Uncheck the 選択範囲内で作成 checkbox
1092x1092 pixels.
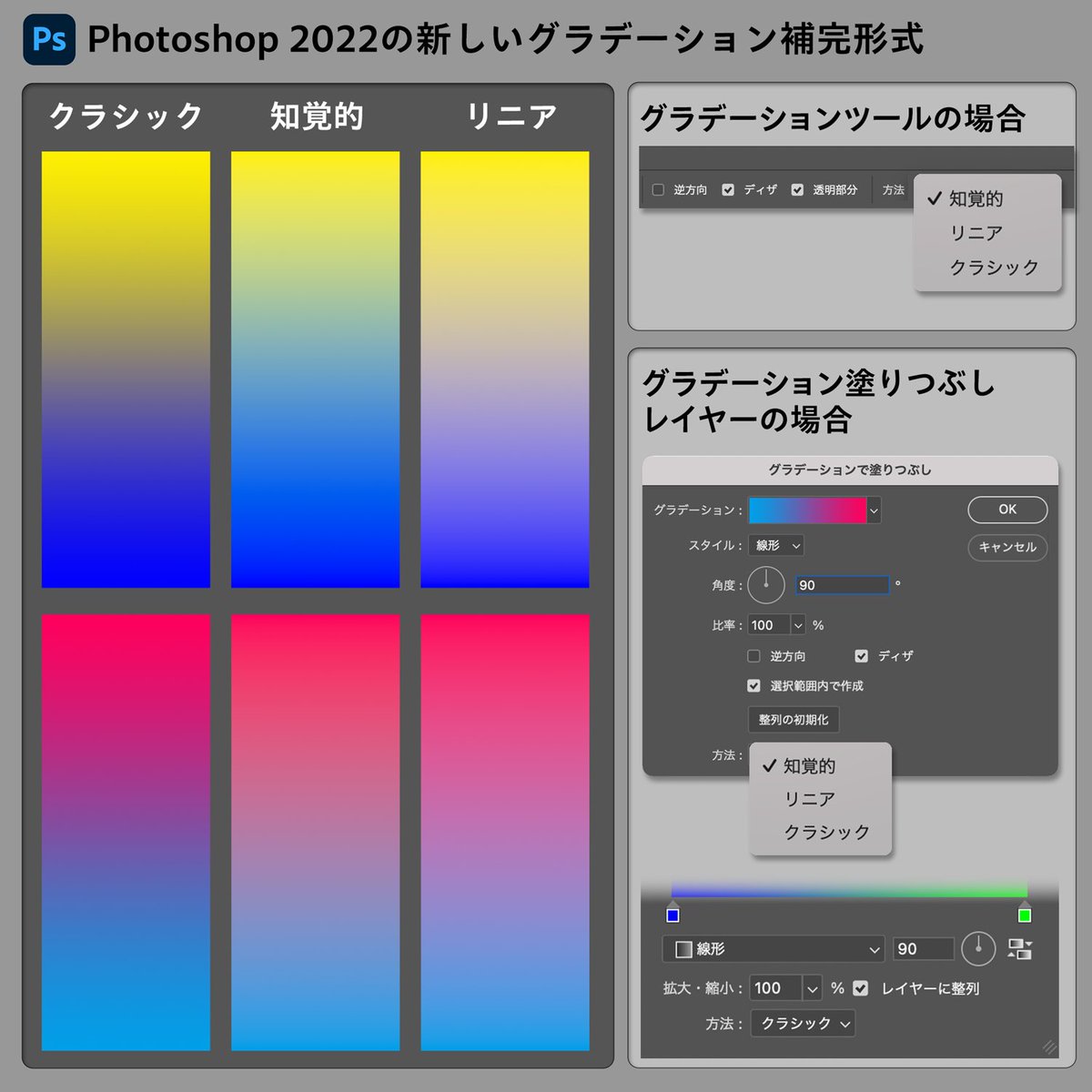[x=753, y=685]
